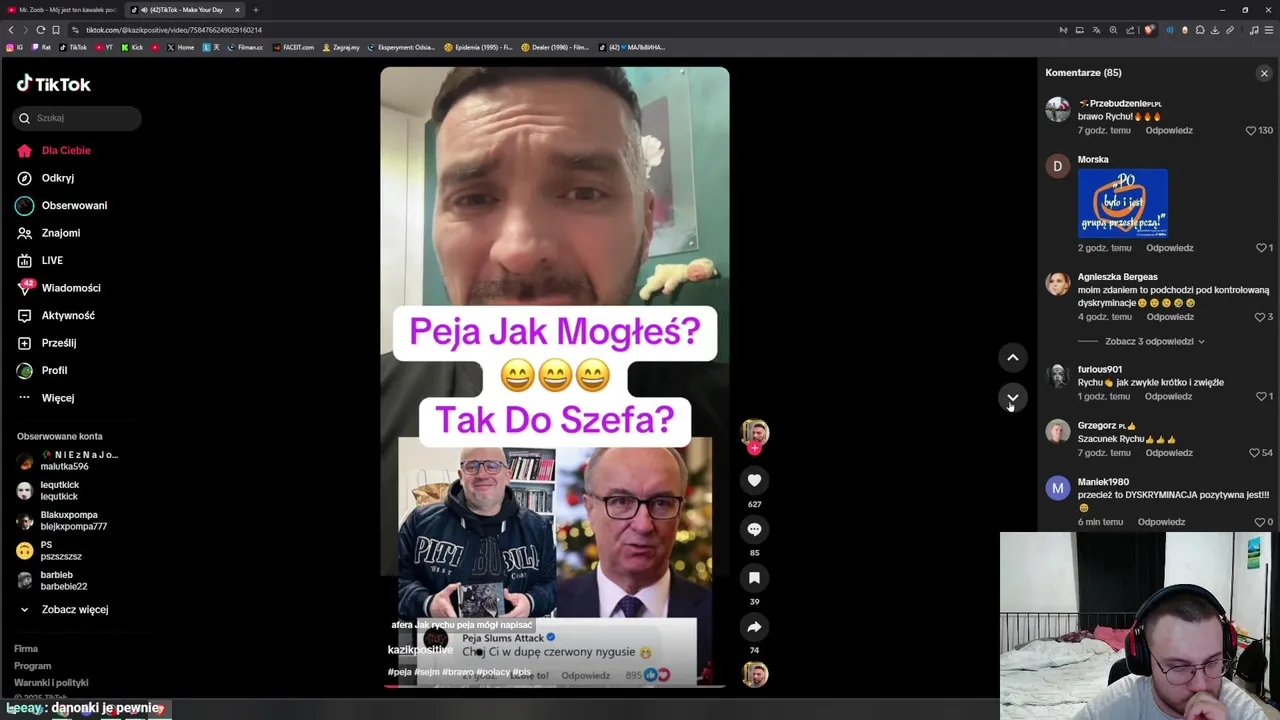Click Firma footer link
Screen dimensions: 1280x720
26,649
